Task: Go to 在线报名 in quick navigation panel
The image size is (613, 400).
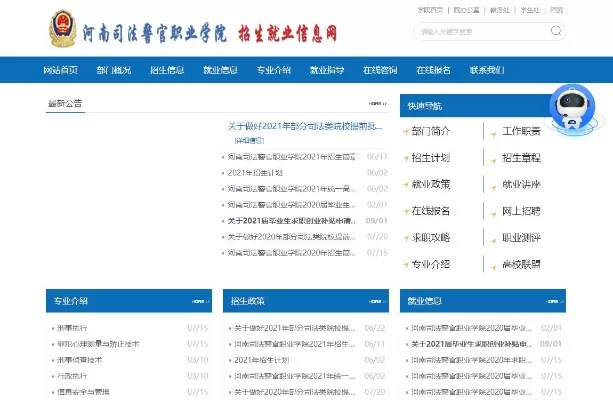Action: coord(430,211)
